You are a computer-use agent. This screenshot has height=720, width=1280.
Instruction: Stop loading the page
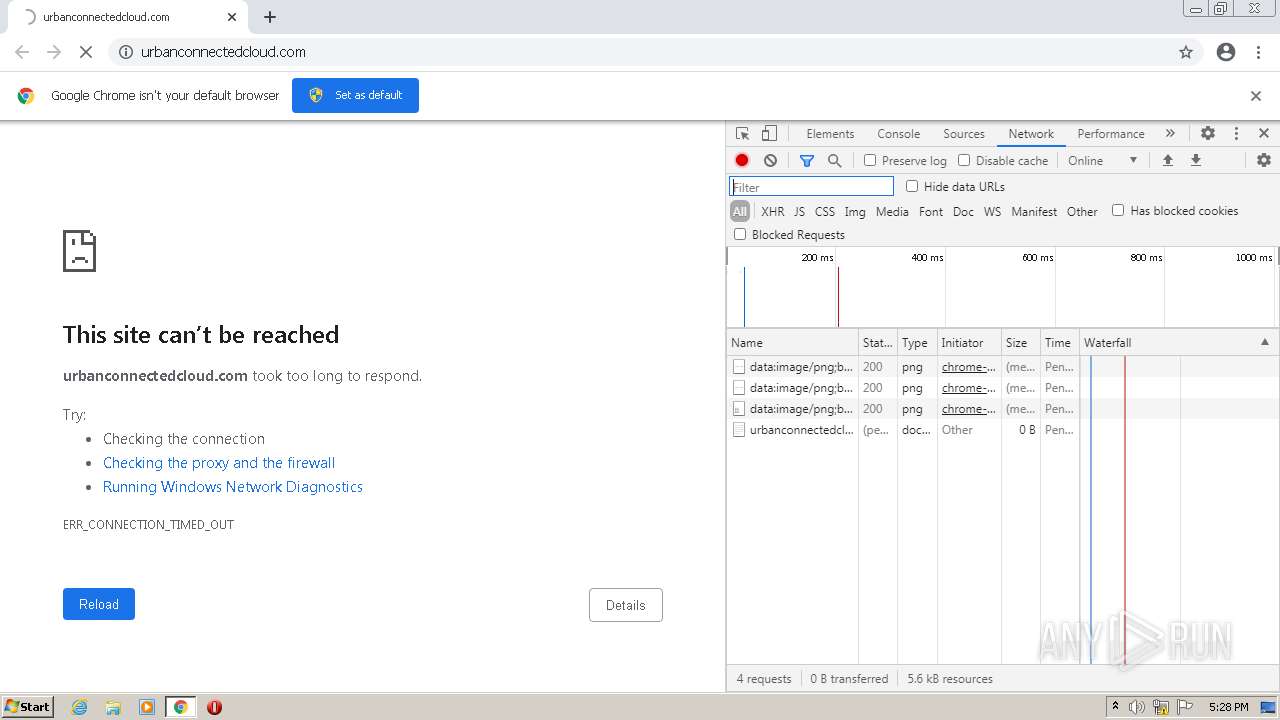(x=86, y=52)
